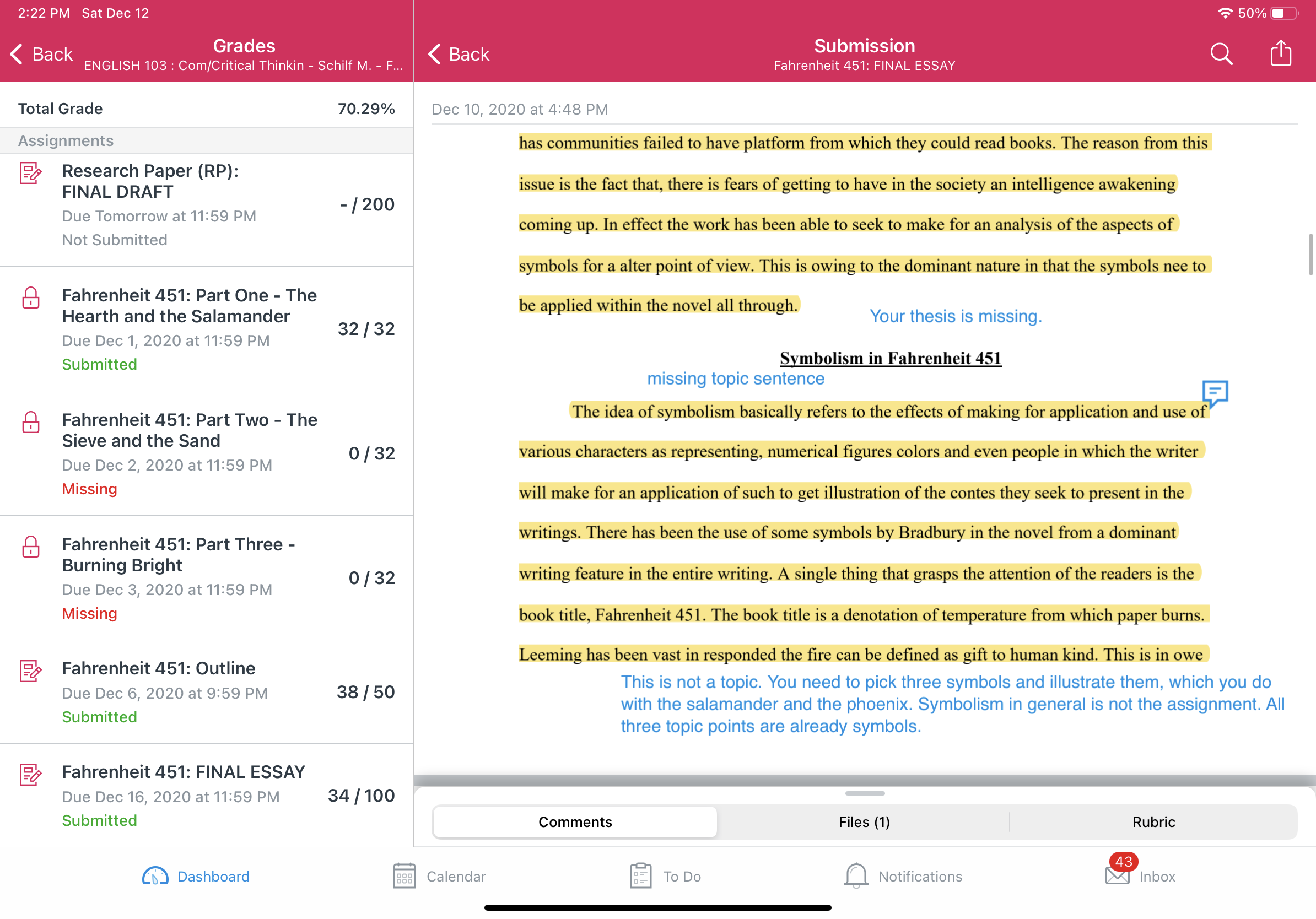Open the Fahrenheit 451: FINAL ESSAY assignment
The height and width of the screenshot is (919, 1316).
(x=206, y=795)
